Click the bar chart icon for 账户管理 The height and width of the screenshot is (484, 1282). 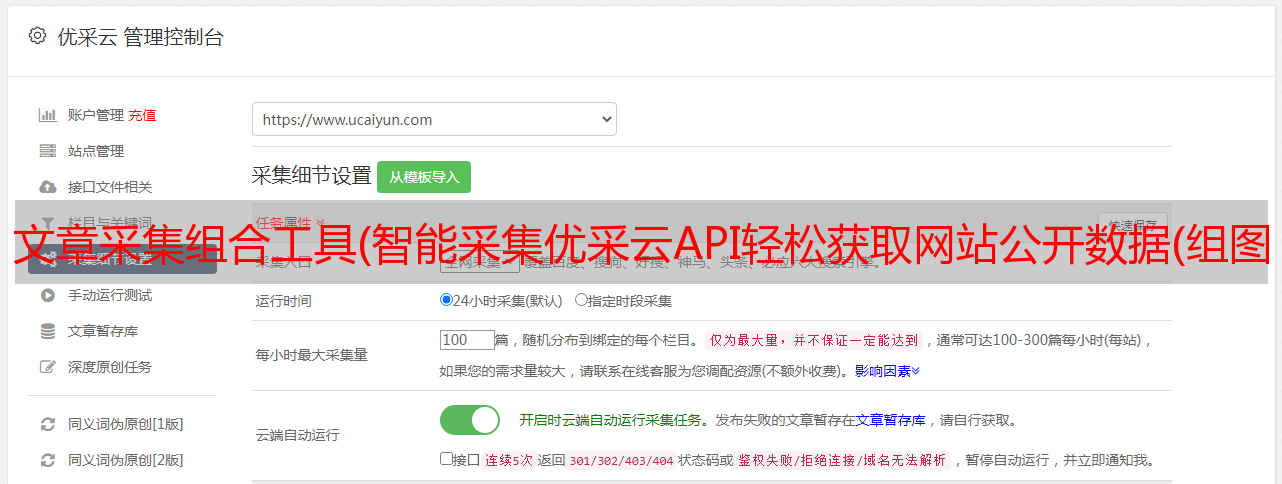pos(47,115)
